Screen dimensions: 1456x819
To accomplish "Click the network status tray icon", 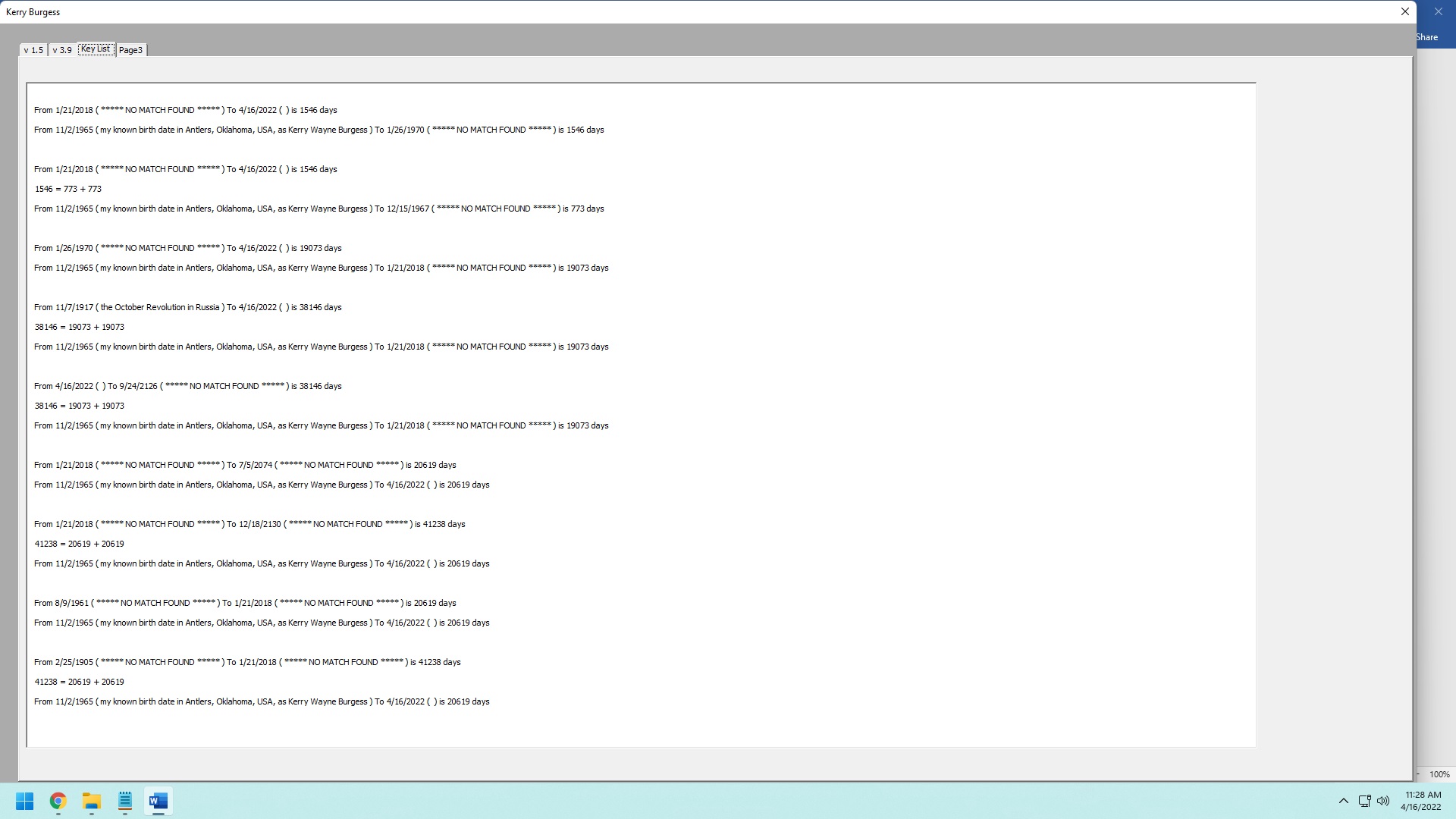I will (1364, 801).
